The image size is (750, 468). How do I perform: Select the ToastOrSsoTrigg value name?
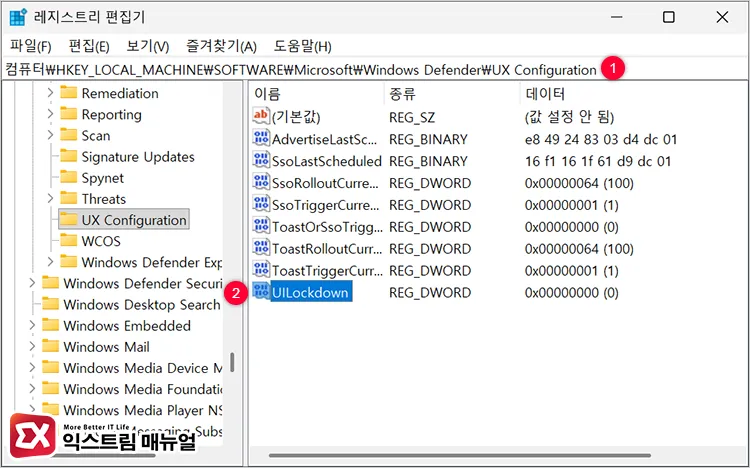[x=328, y=227]
